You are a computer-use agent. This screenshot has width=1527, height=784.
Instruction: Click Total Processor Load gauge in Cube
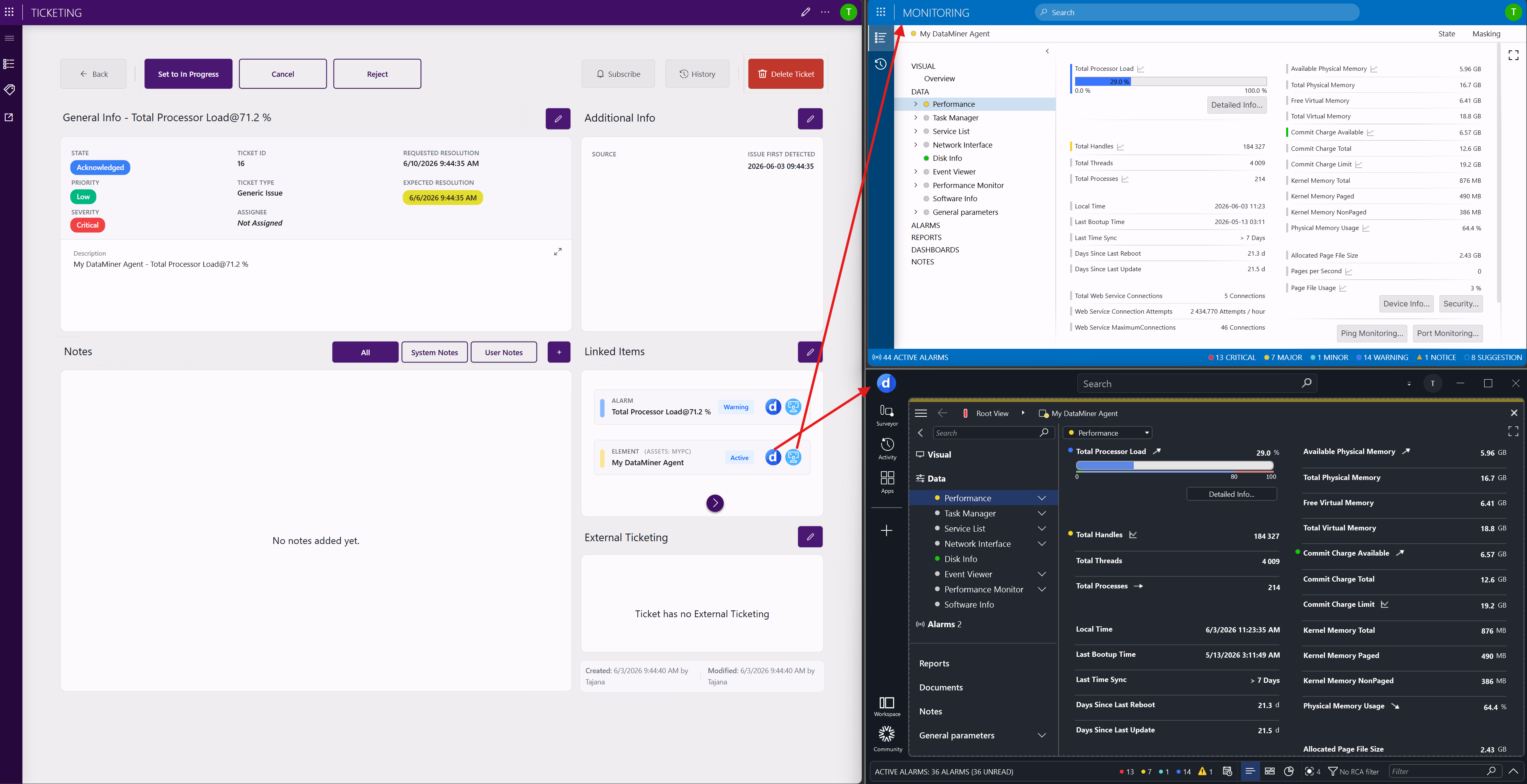click(1174, 466)
